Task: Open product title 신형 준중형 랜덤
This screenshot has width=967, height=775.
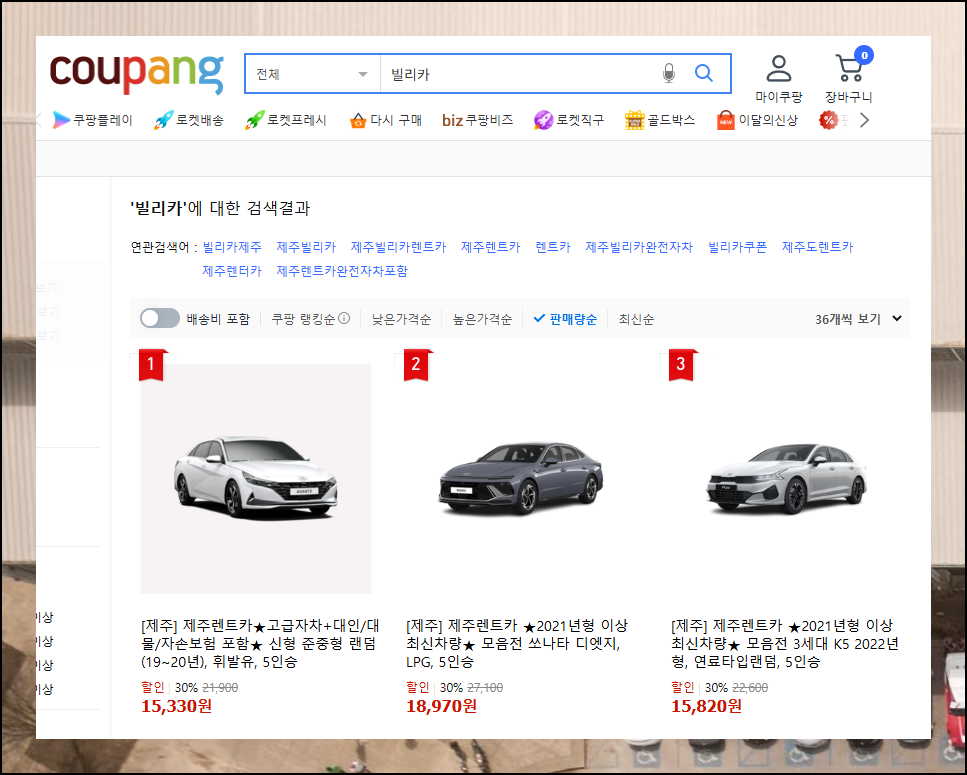Action: click(x=260, y=644)
